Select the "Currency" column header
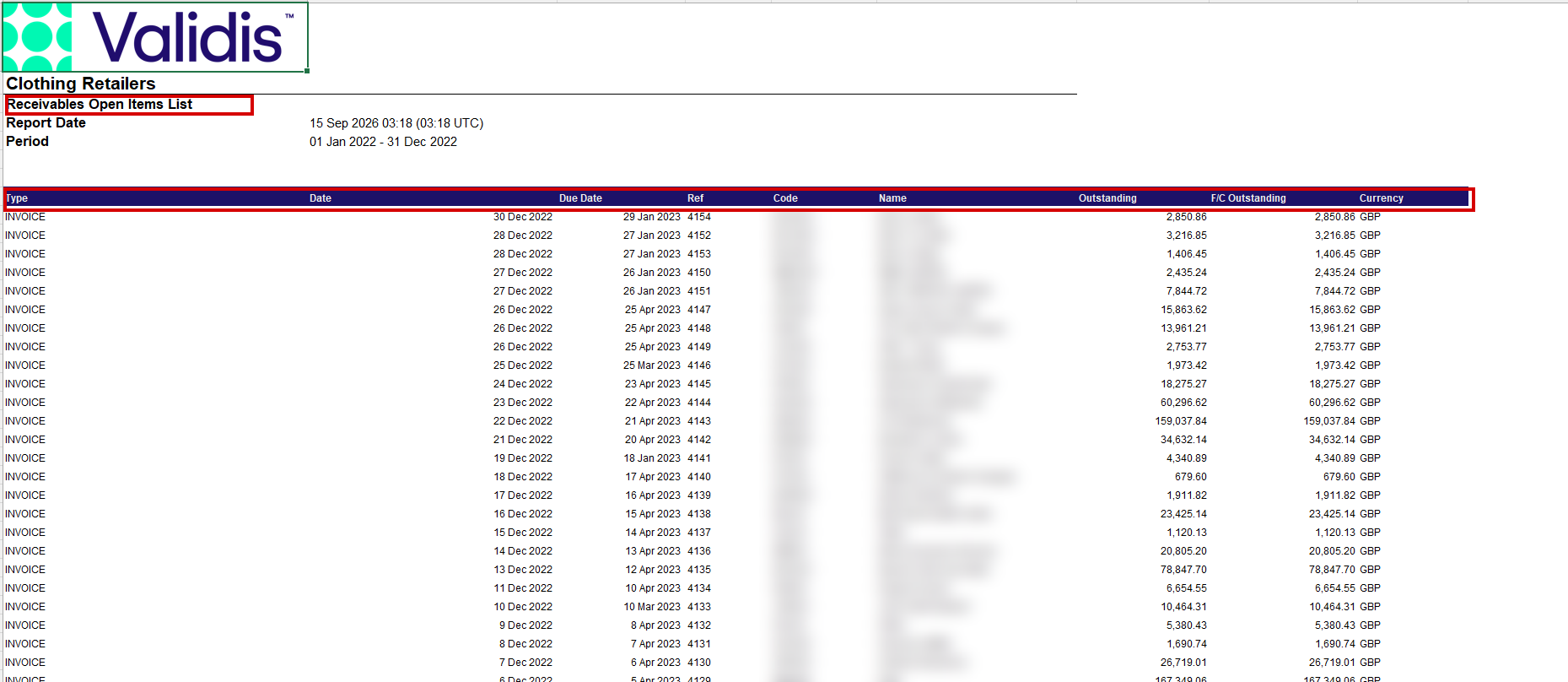Viewport: 1568px width, 682px height. [1382, 198]
